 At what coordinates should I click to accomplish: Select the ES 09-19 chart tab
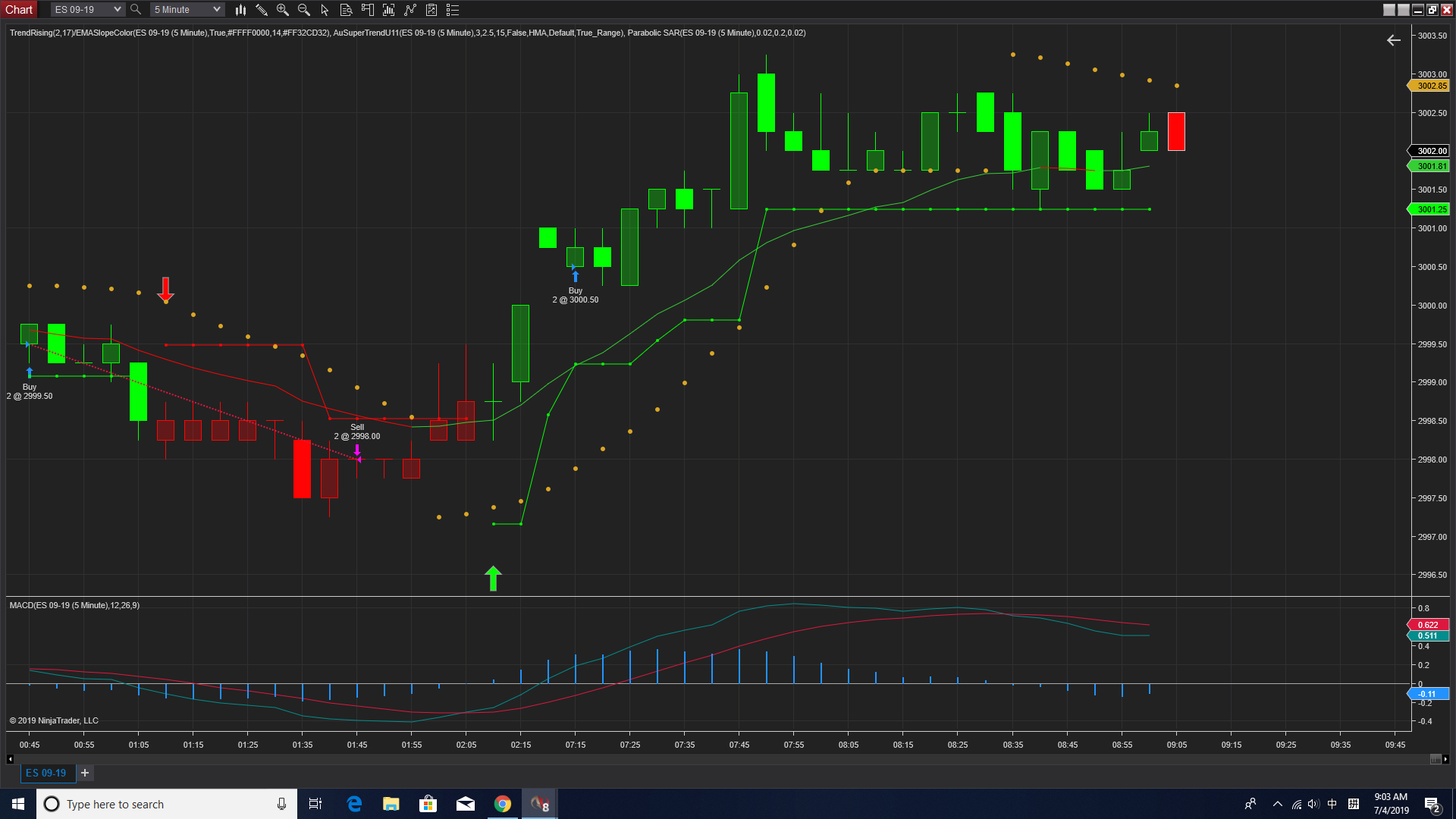click(45, 773)
